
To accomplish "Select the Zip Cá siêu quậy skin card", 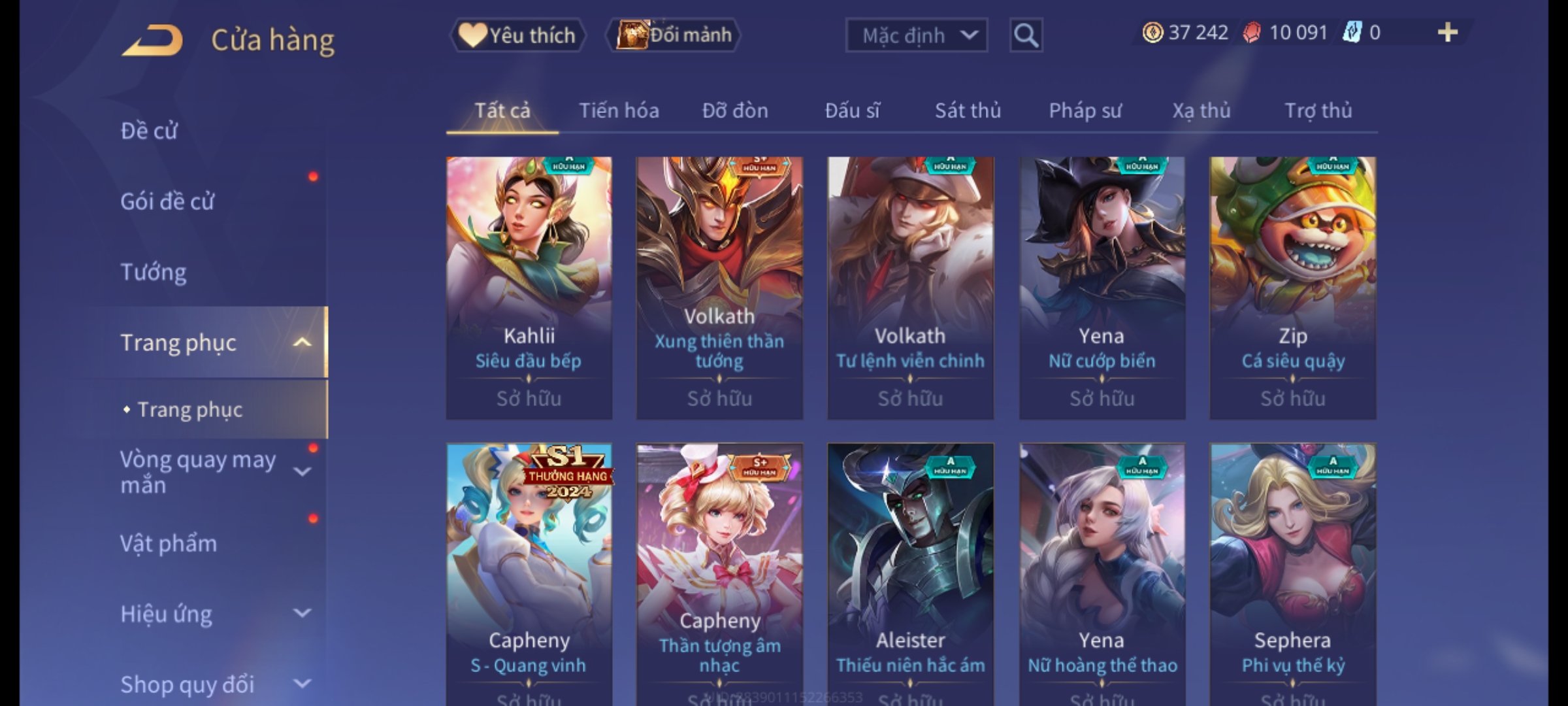I will 1293,288.
